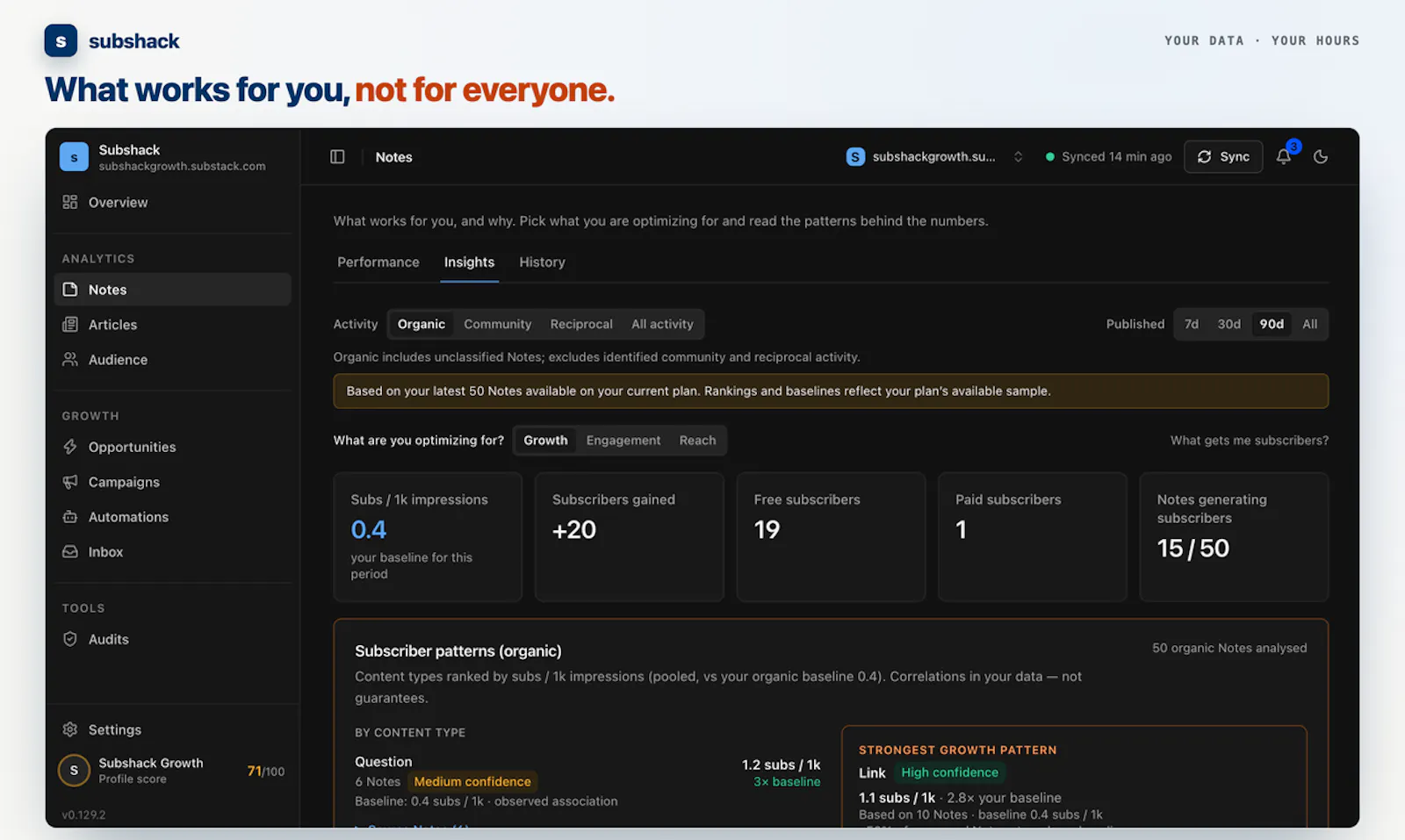The image size is (1405, 840).
Task: Toggle the sidebar panel icon
Action: (x=337, y=156)
